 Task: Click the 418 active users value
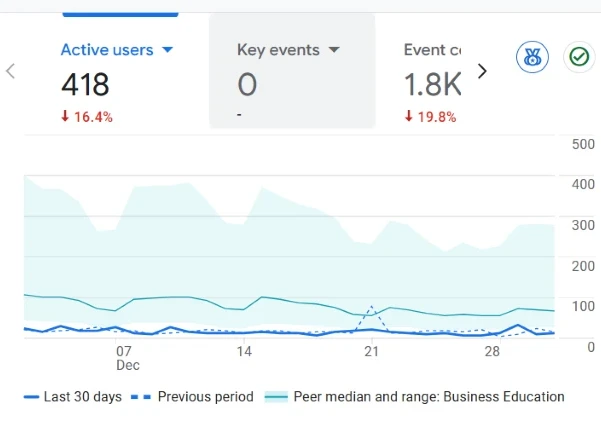[85, 85]
